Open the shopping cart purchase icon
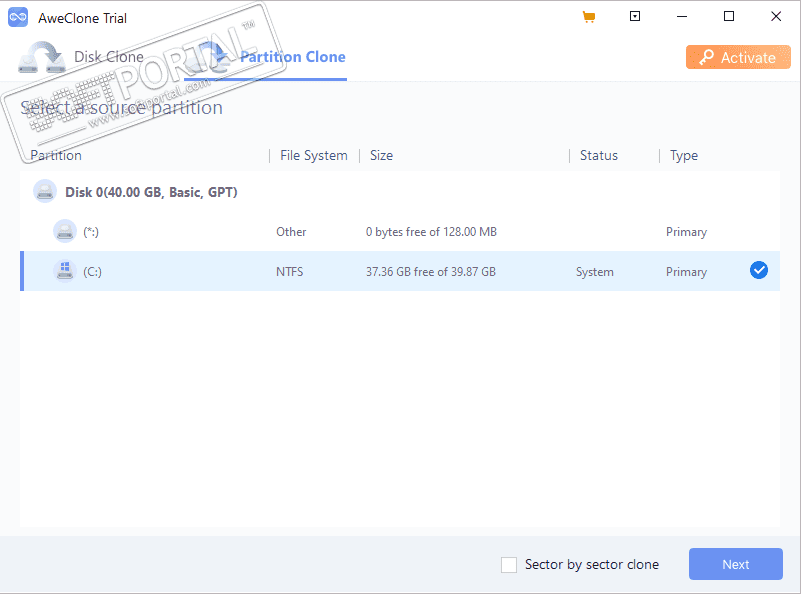Screen dimensions: 801x594 point(588,17)
